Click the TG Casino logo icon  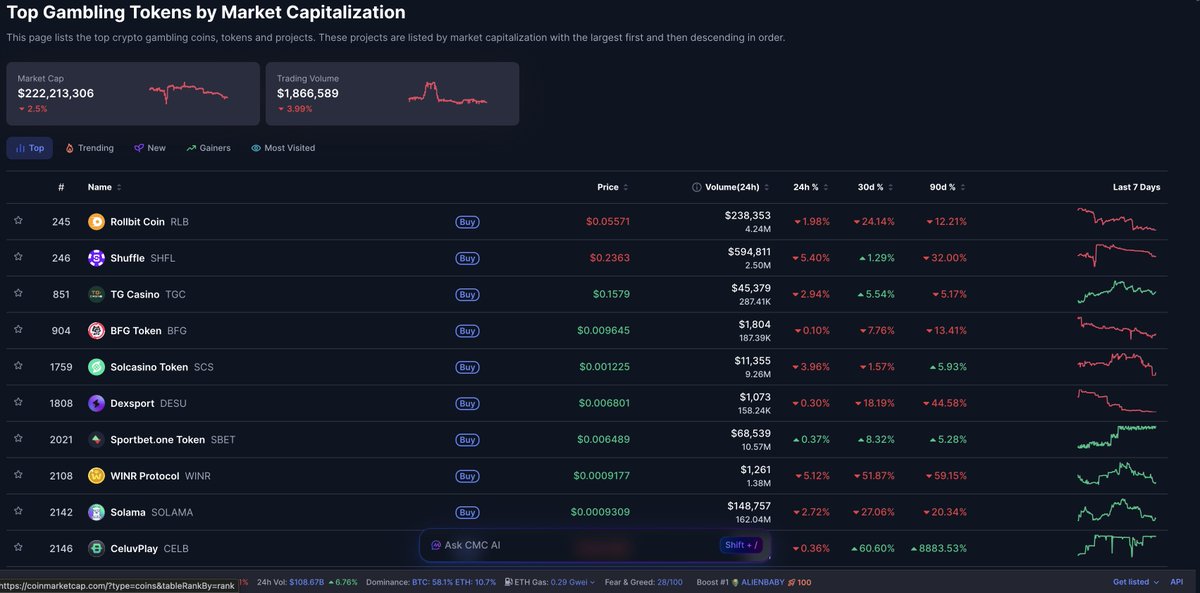coord(96,294)
